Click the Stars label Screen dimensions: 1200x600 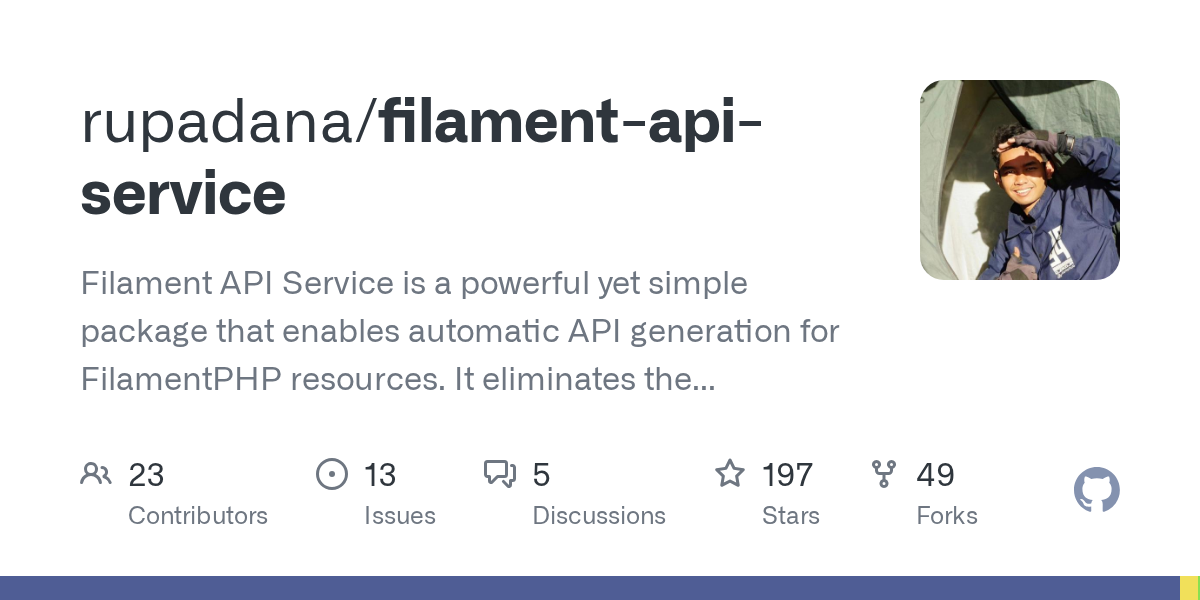(791, 516)
